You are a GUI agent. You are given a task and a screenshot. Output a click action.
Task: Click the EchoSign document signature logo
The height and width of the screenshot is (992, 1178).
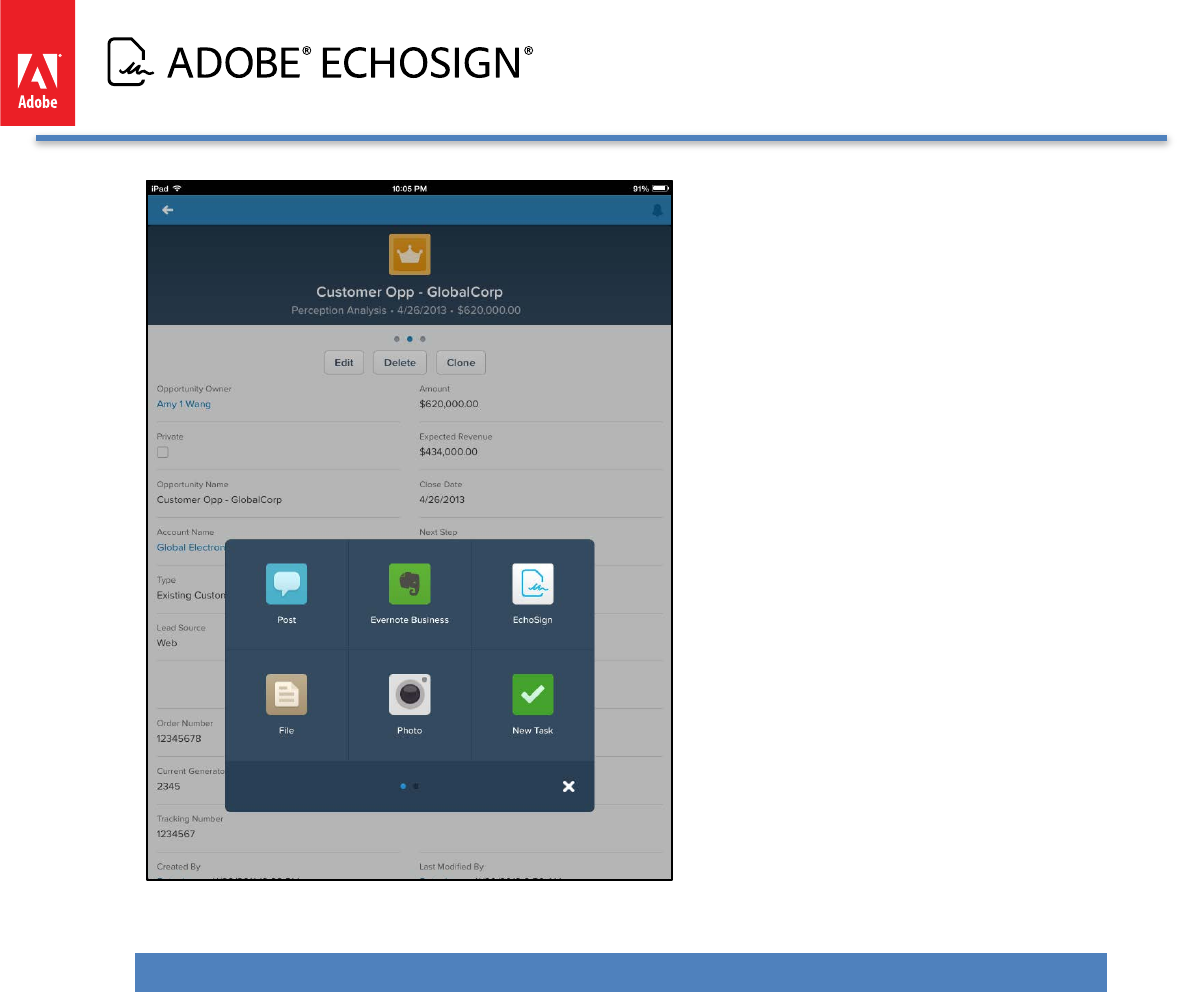tap(130, 62)
